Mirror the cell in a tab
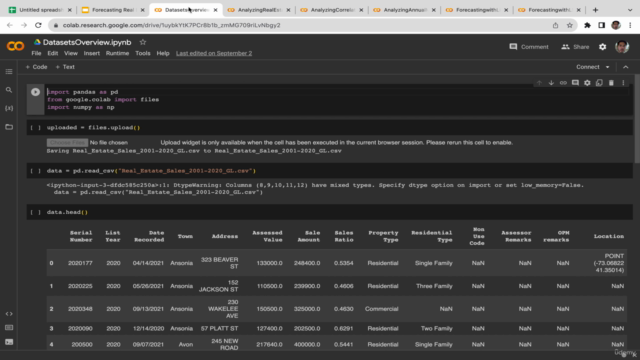This screenshot has width=640, height=360. pyautogui.click(x=599, y=83)
